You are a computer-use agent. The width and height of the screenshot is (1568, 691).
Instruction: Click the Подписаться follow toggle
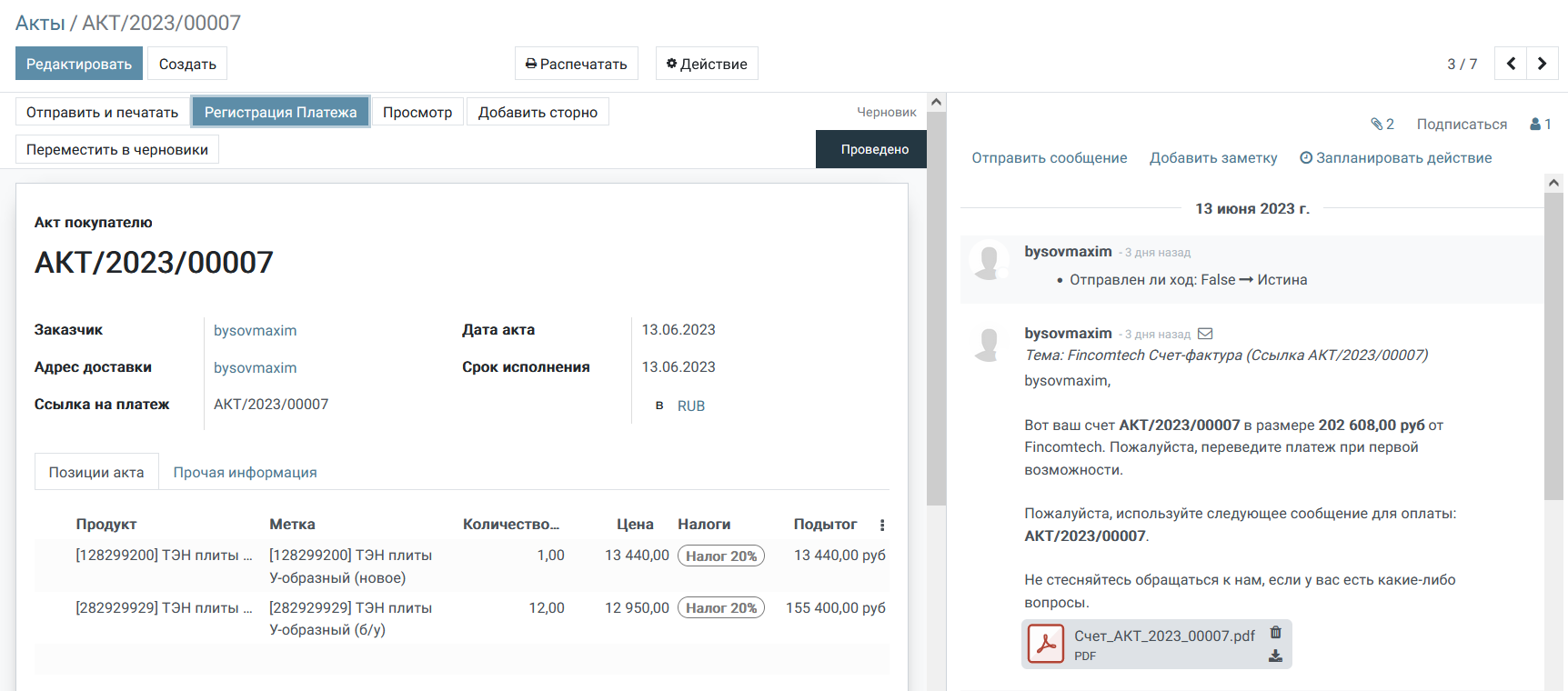[1461, 125]
